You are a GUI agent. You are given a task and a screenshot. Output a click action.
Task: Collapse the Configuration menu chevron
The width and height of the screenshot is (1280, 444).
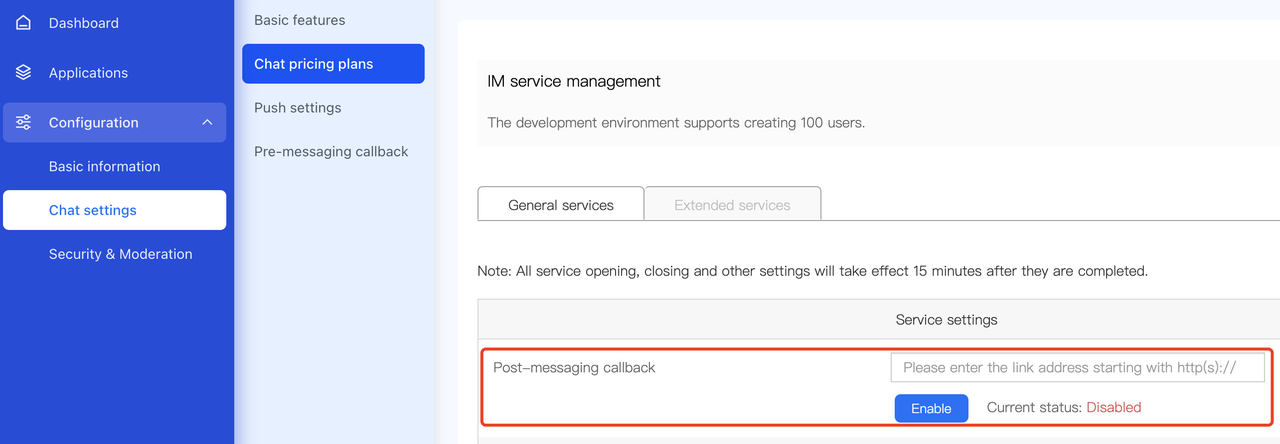tap(207, 123)
